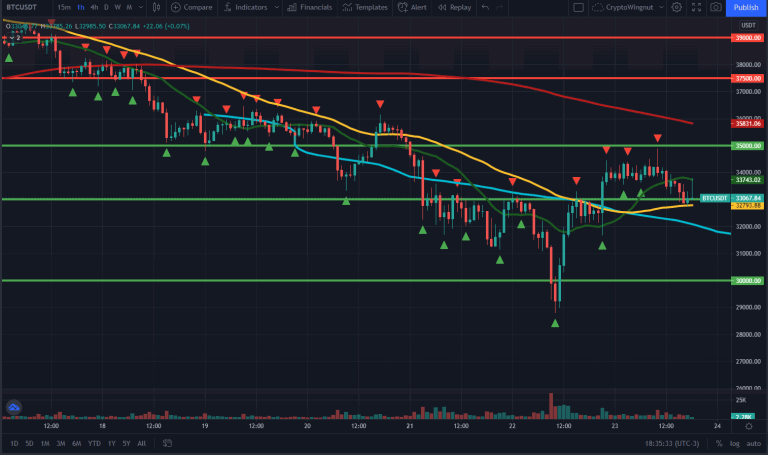This screenshot has width=768, height=455.
Task: Start bar Replay mode
Action: (x=455, y=7)
